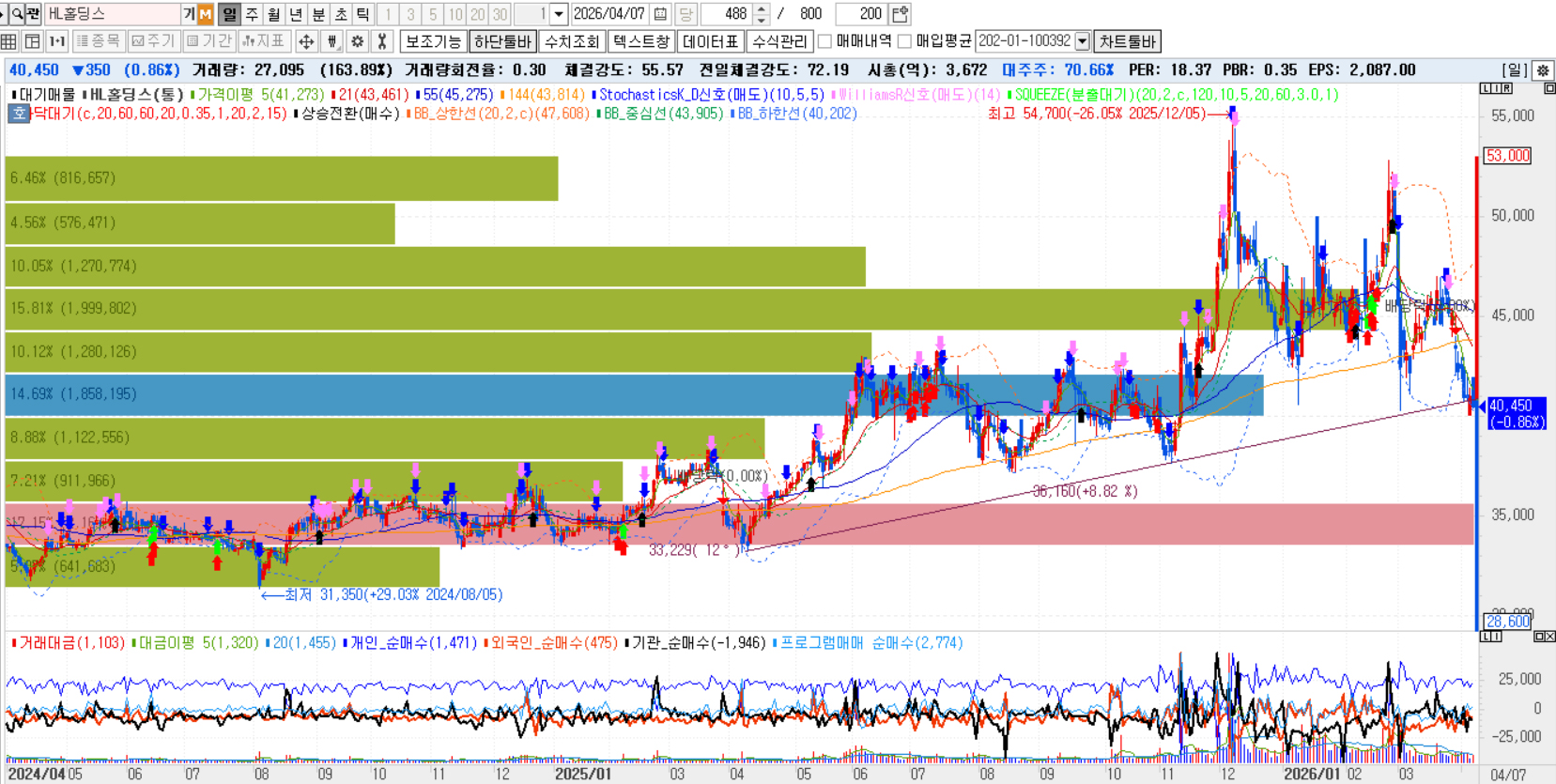Click the 기 button beside stock name

tap(189, 14)
